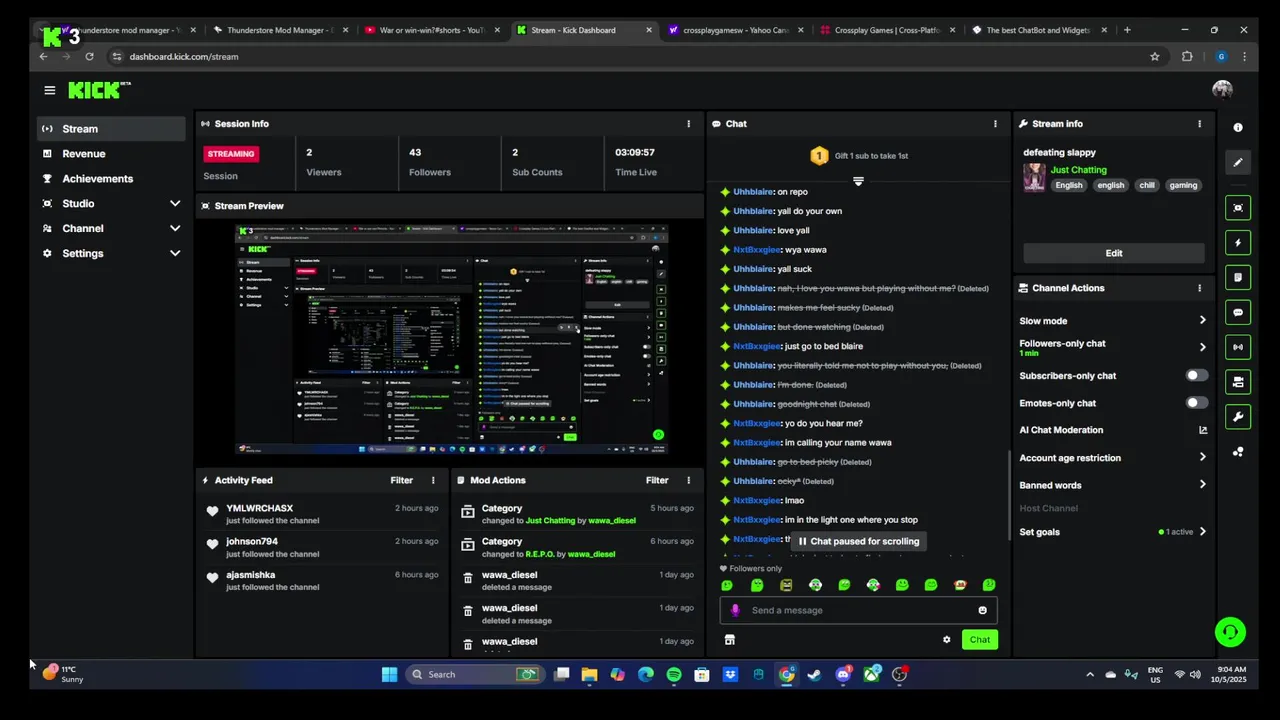The image size is (1280, 720).
Task: Open Activity Feed three-dot options
Action: coord(433,480)
